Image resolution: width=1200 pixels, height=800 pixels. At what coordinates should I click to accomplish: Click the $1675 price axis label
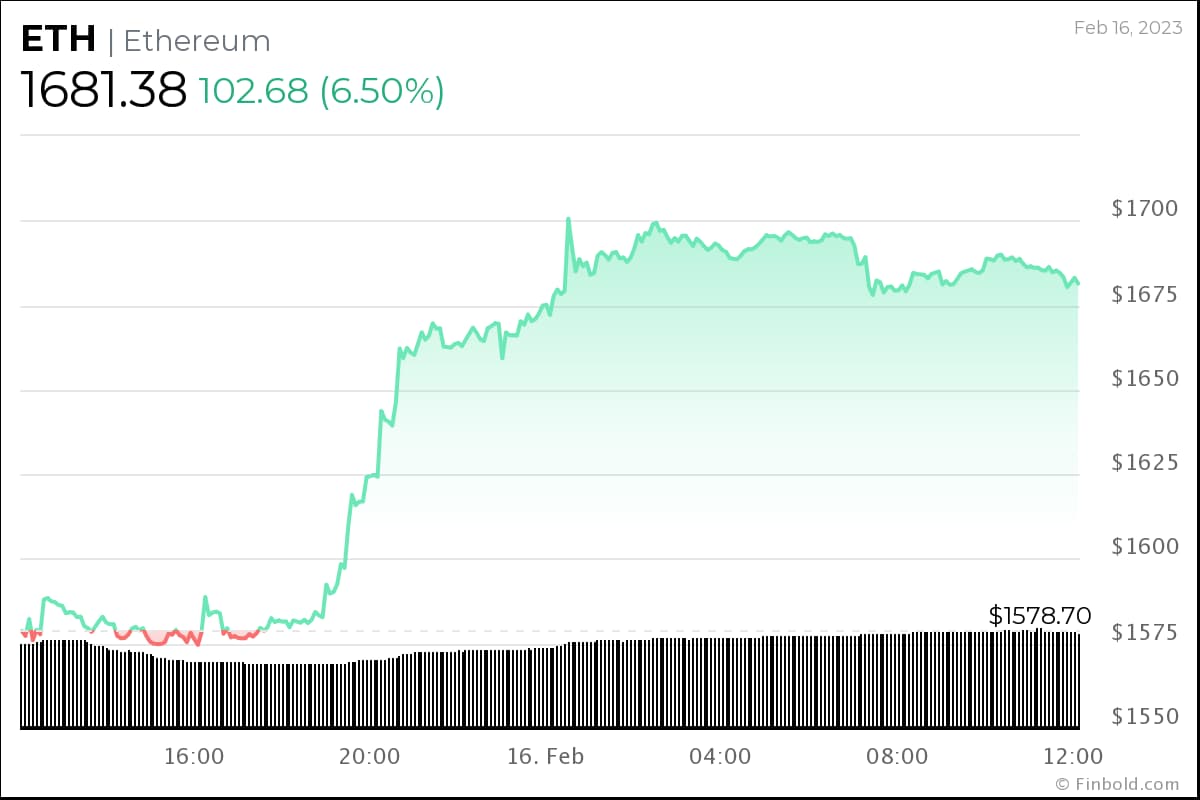[1144, 294]
